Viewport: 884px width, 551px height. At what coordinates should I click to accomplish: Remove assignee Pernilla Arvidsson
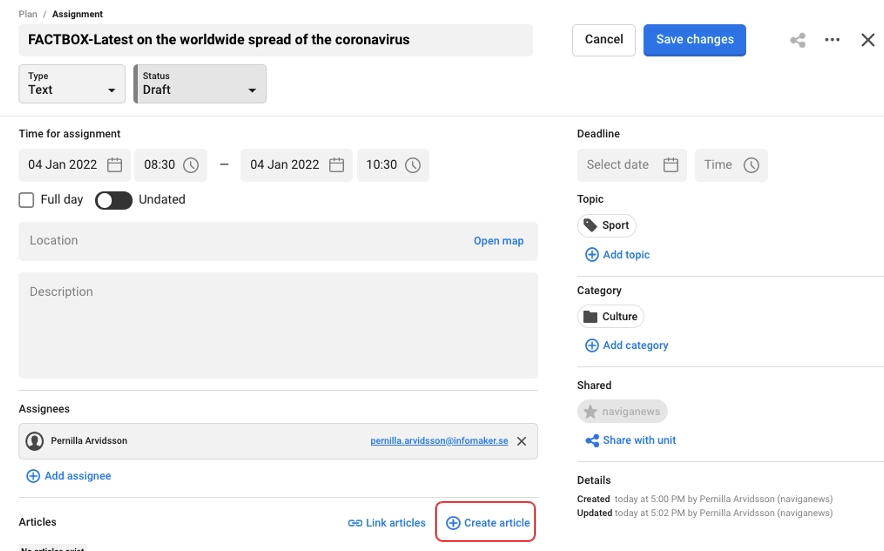click(x=521, y=441)
